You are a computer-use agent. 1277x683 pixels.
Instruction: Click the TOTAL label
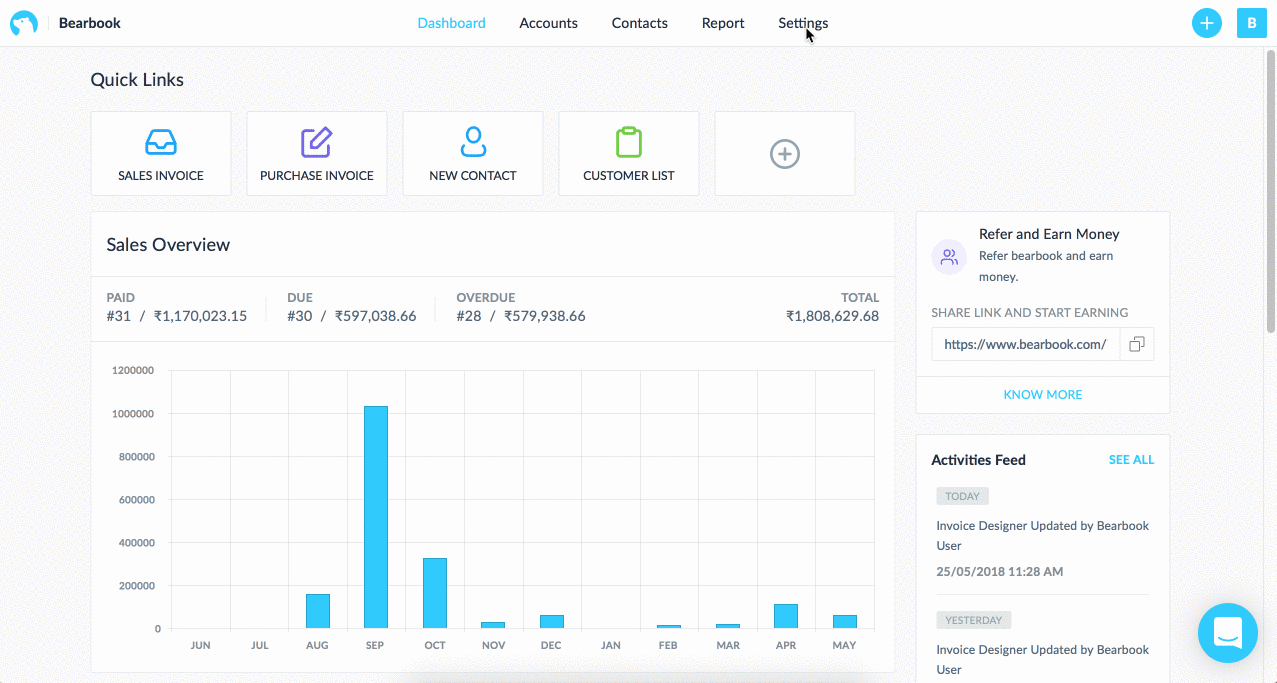tap(860, 298)
